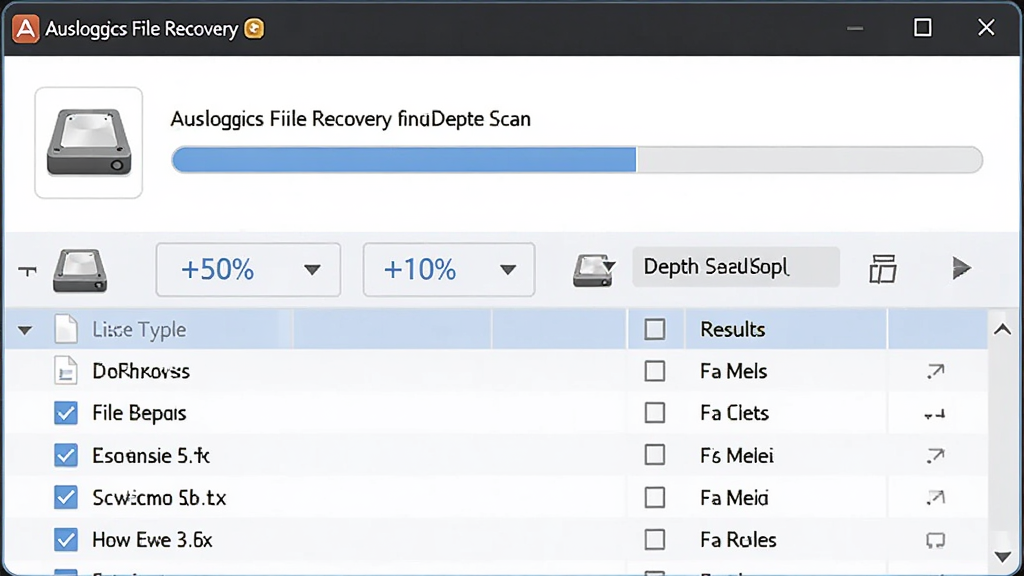
Task: Click the scroll up arrow
Action: click(1002, 330)
